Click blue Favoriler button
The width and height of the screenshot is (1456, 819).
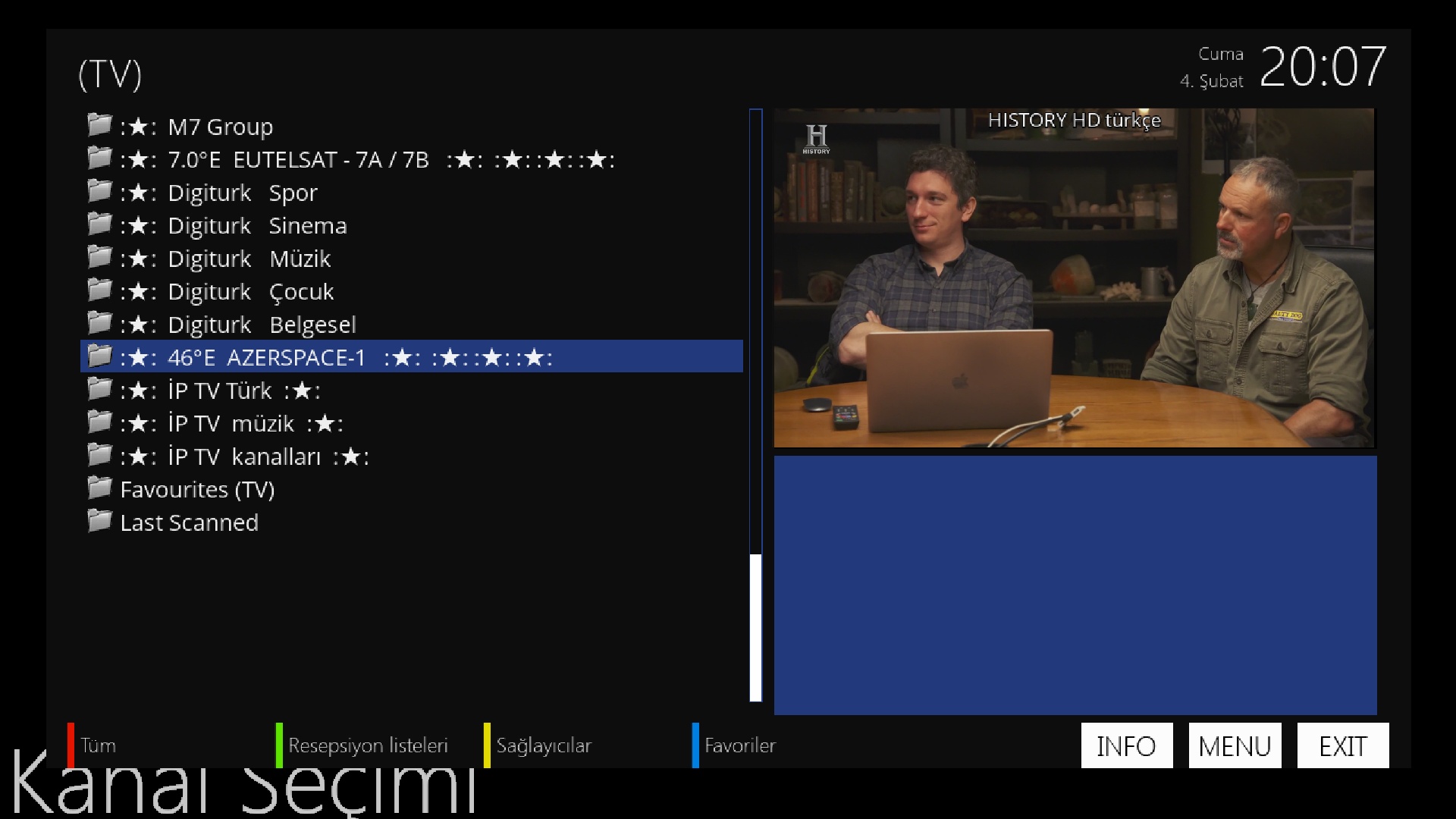tap(734, 745)
